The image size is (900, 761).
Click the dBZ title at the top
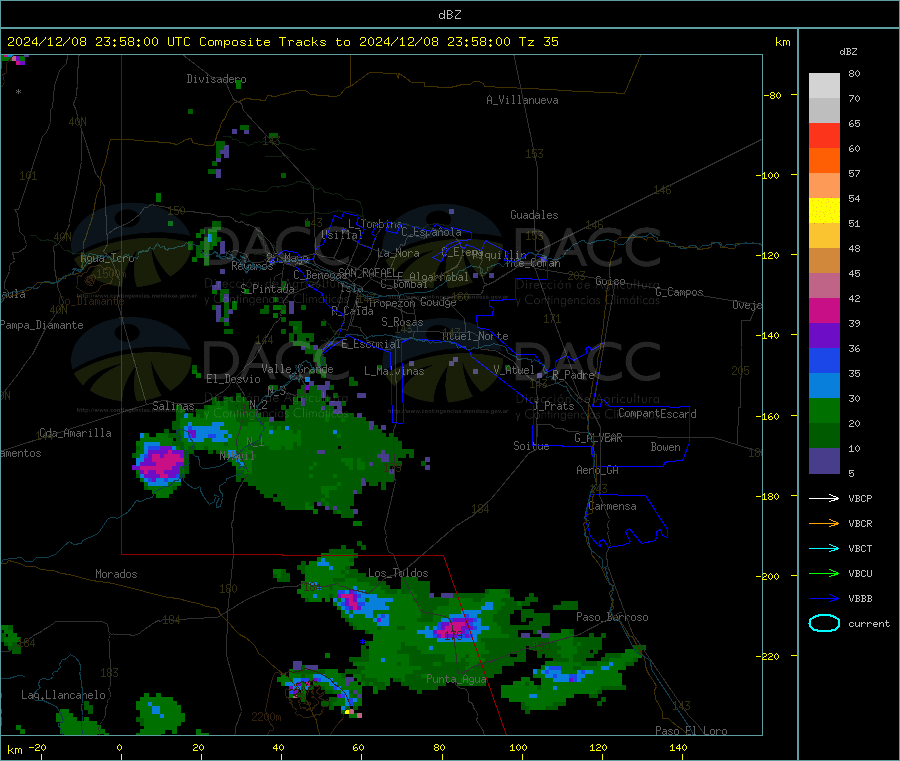click(449, 15)
